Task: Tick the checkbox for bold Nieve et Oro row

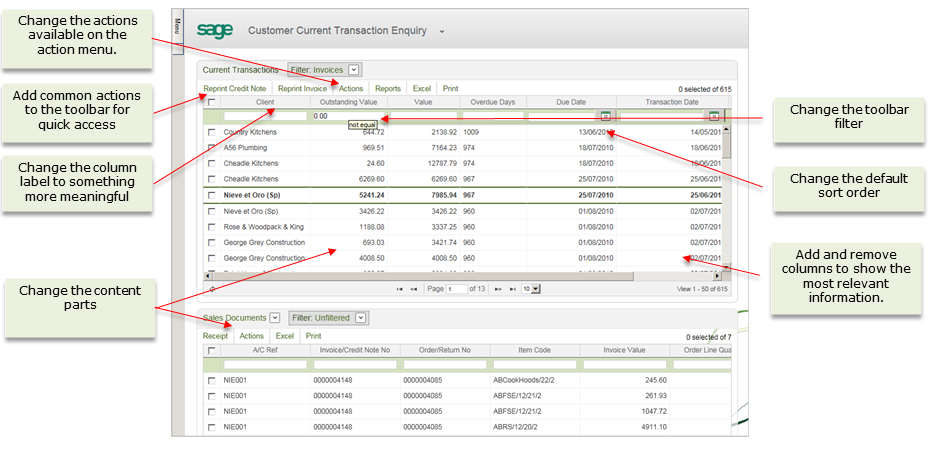Action: (212, 195)
